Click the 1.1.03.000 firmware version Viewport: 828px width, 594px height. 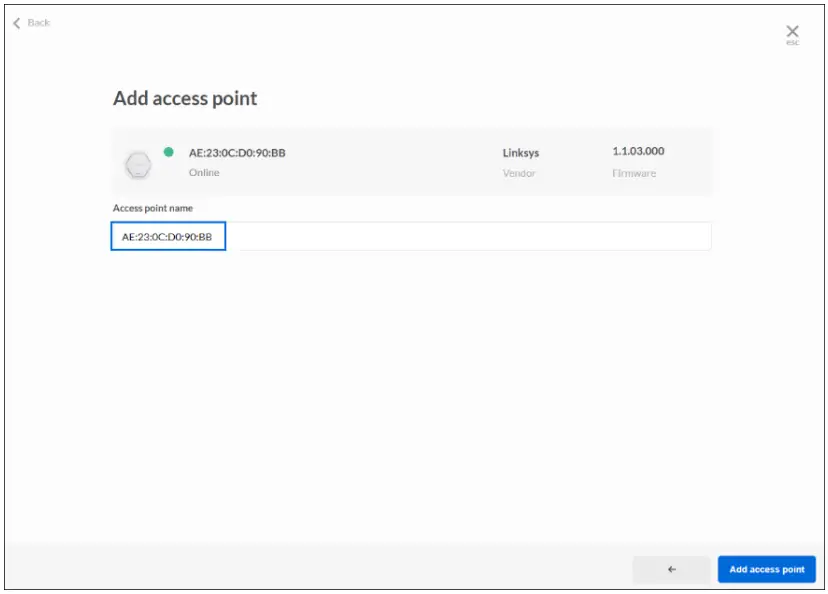click(x=638, y=152)
